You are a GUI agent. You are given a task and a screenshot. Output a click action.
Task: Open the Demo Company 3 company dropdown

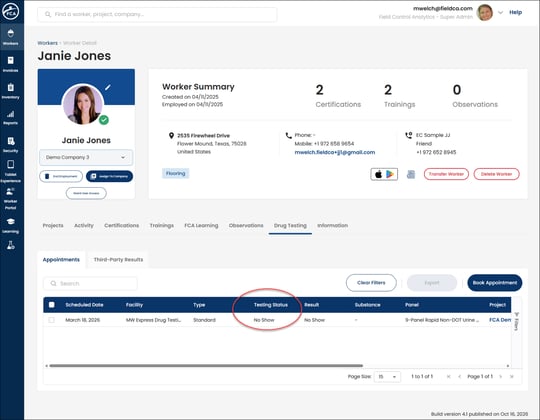86,157
